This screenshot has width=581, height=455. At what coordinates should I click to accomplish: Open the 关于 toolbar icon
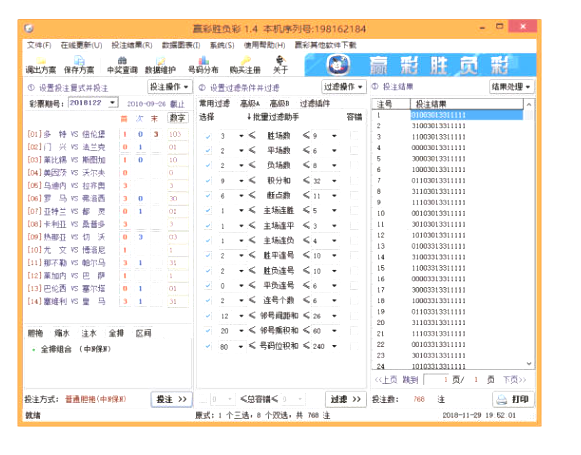(x=280, y=65)
